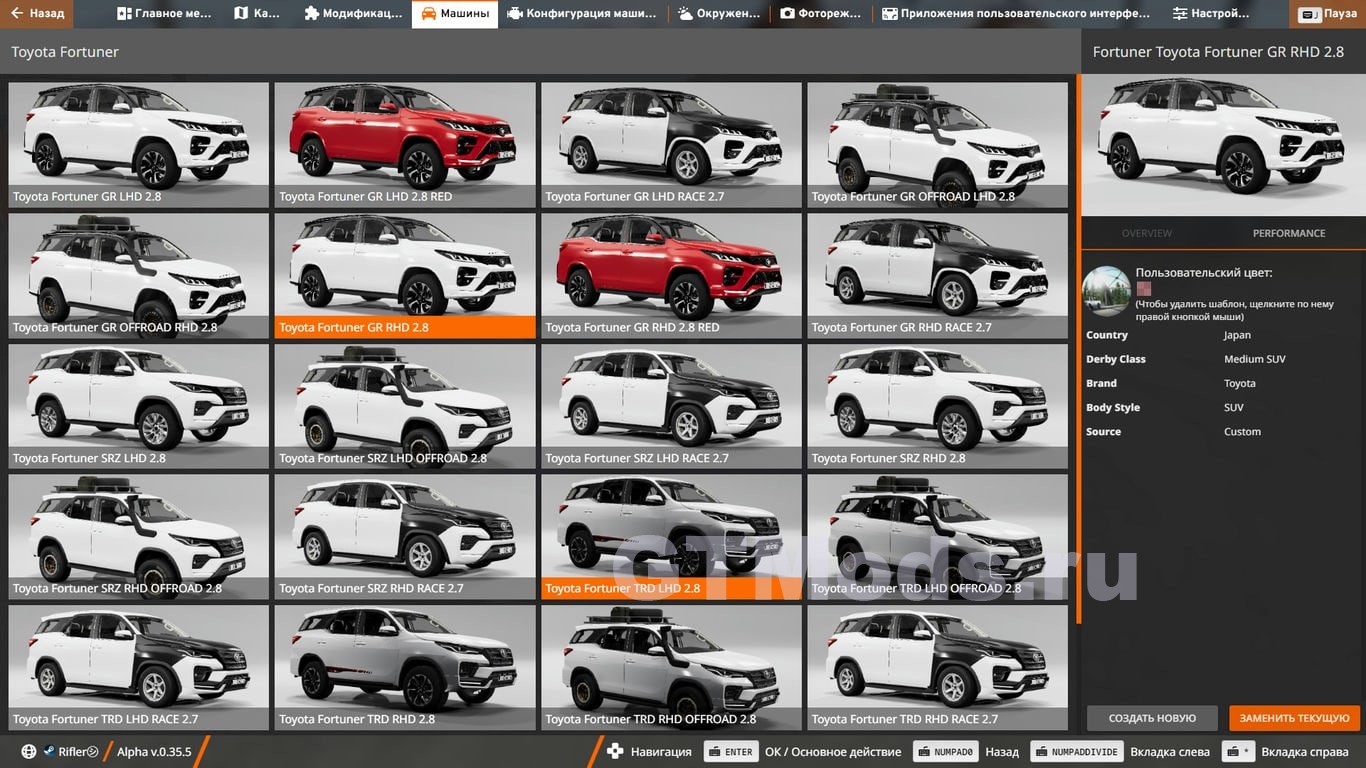
Task: Click the NUMPADDIVIDE key hint
Action: coord(1077,752)
